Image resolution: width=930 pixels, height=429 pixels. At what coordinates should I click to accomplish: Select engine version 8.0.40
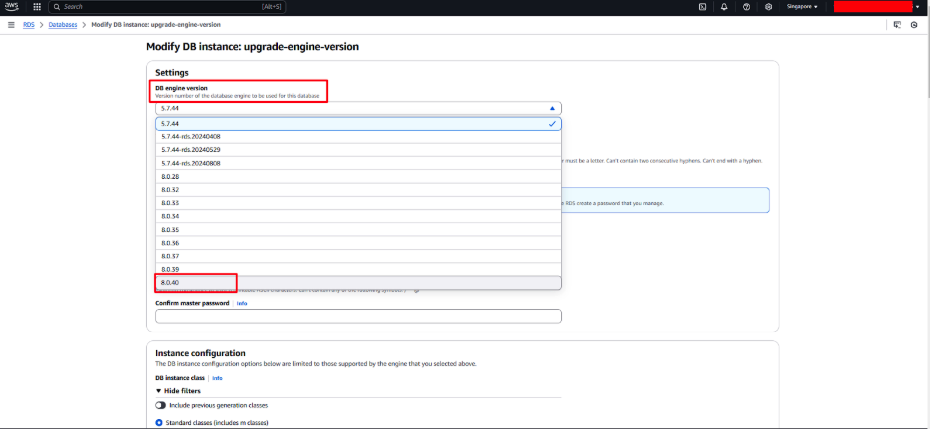(x=358, y=282)
